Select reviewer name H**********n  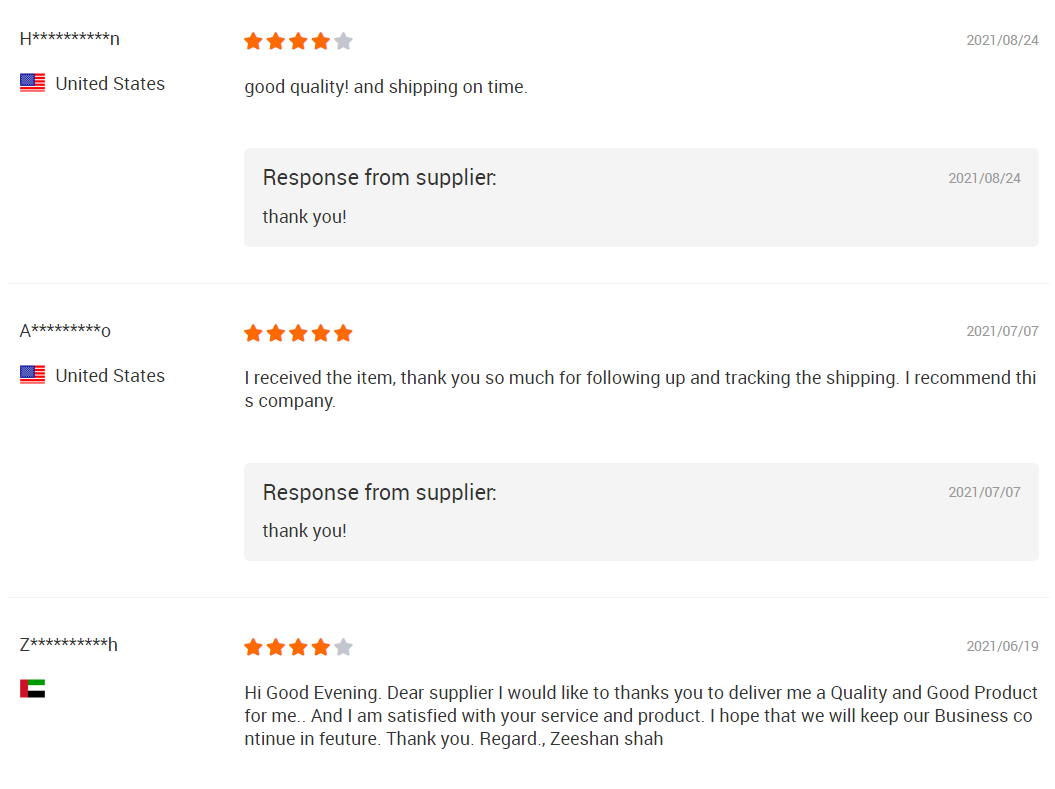(70, 39)
